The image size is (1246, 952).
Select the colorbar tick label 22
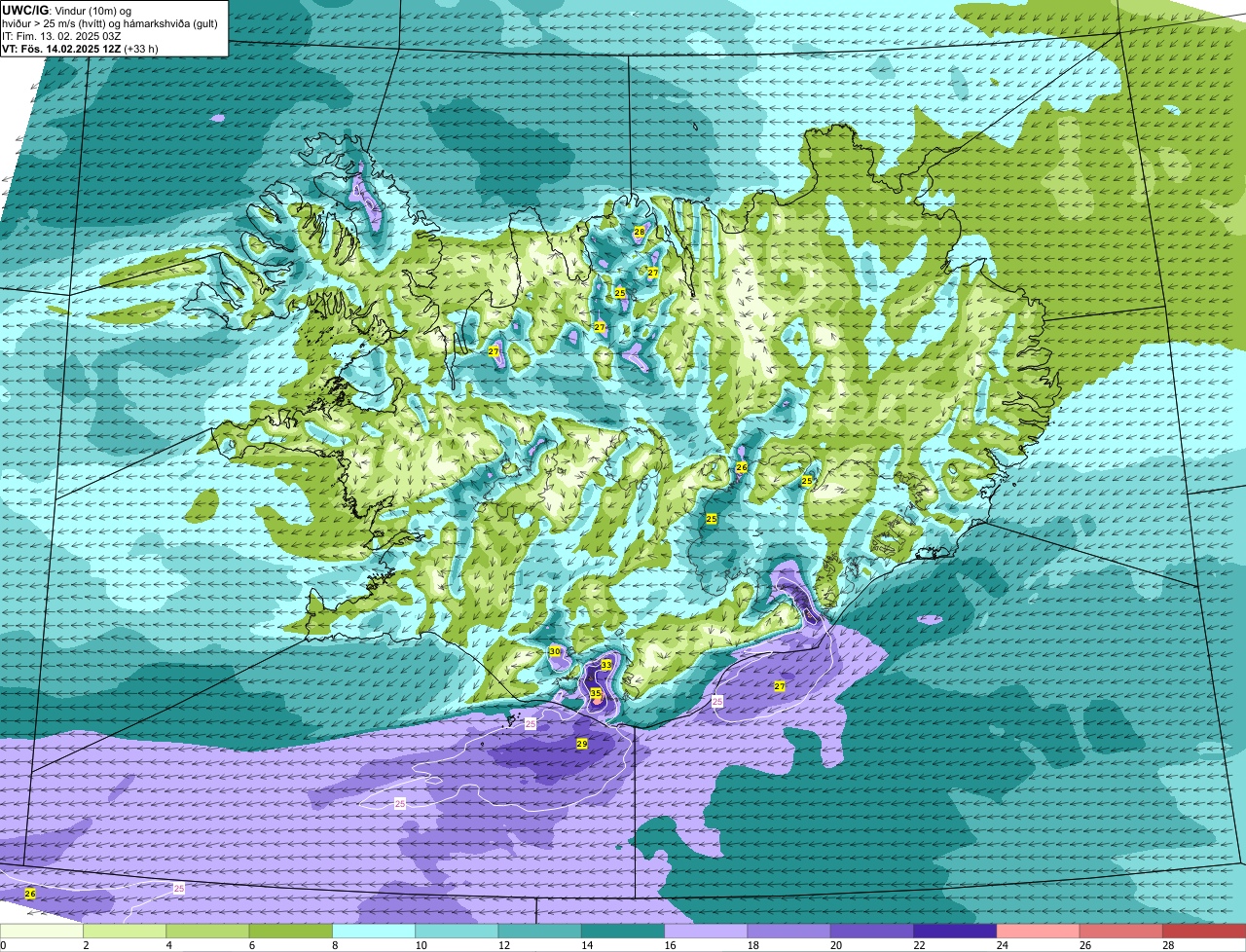[917, 945]
